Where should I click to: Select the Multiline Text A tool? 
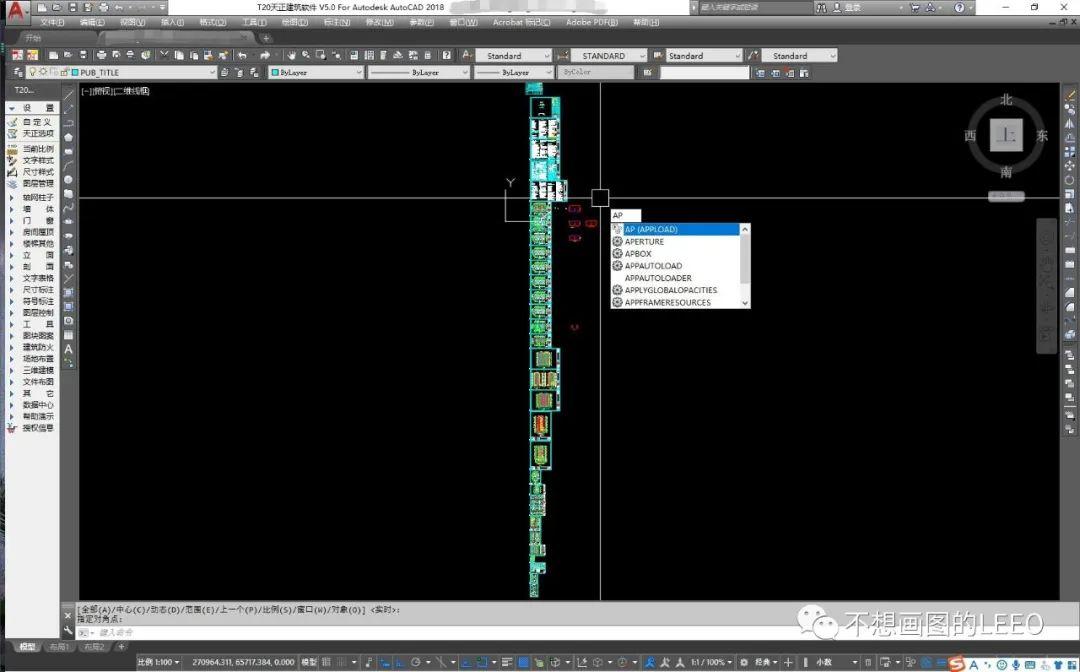(x=69, y=349)
